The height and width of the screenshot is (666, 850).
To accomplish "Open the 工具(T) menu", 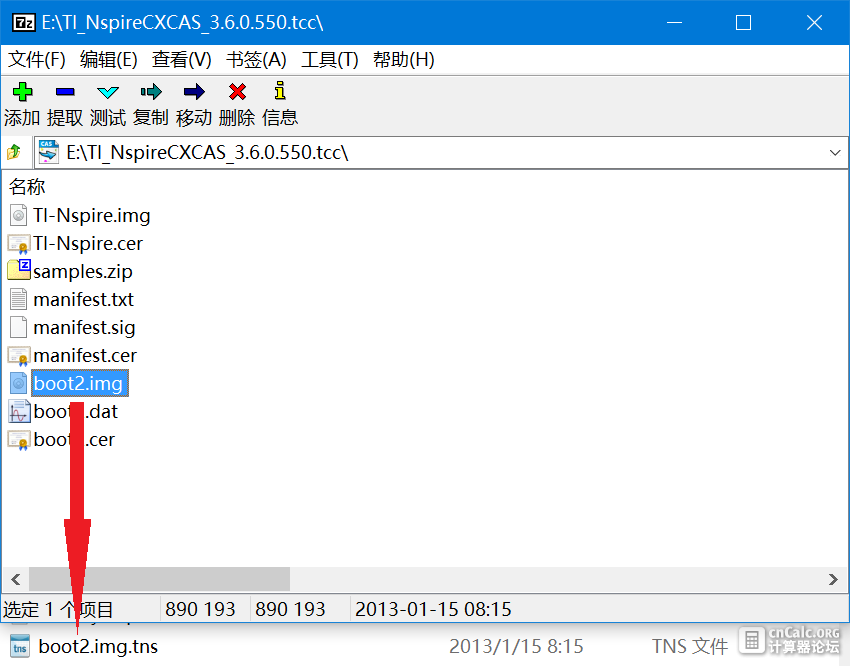I will pyautogui.click(x=330, y=59).
